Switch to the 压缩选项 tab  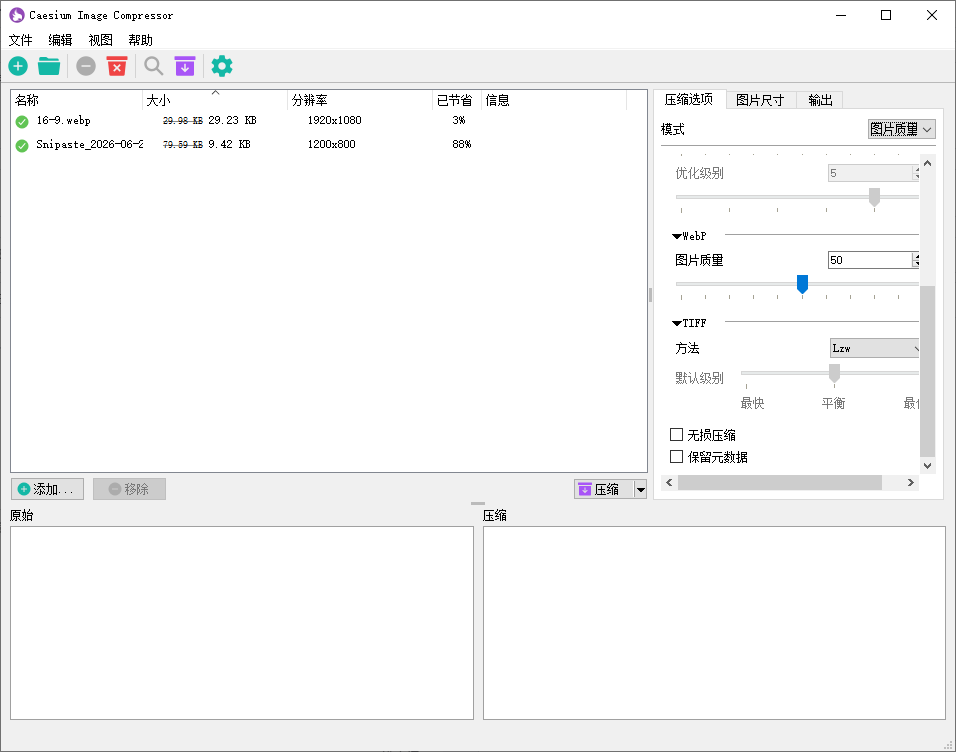coord(689,99)
